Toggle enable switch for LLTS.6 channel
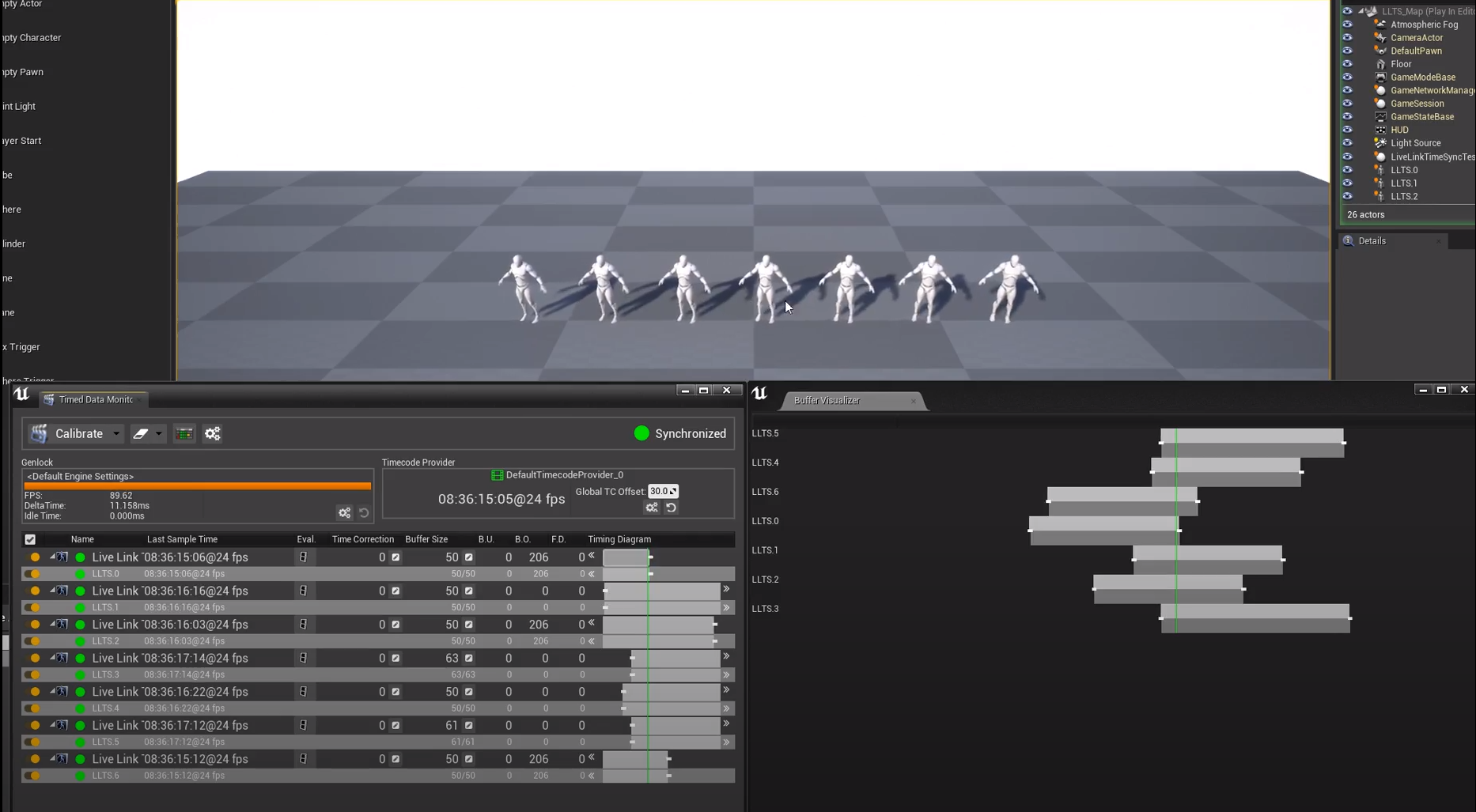 [32, 776]
